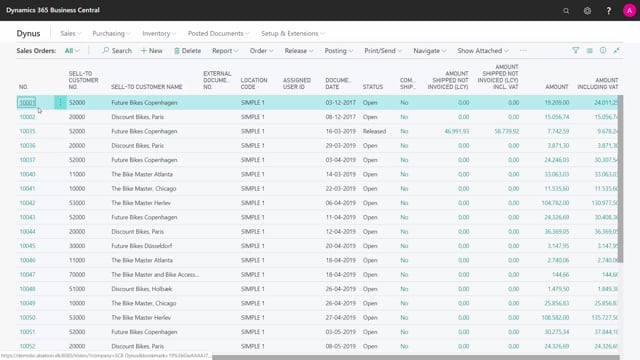The image size is (640, 360).
Task: Expand the Posted Documents menu
Action: coord(218,33)
